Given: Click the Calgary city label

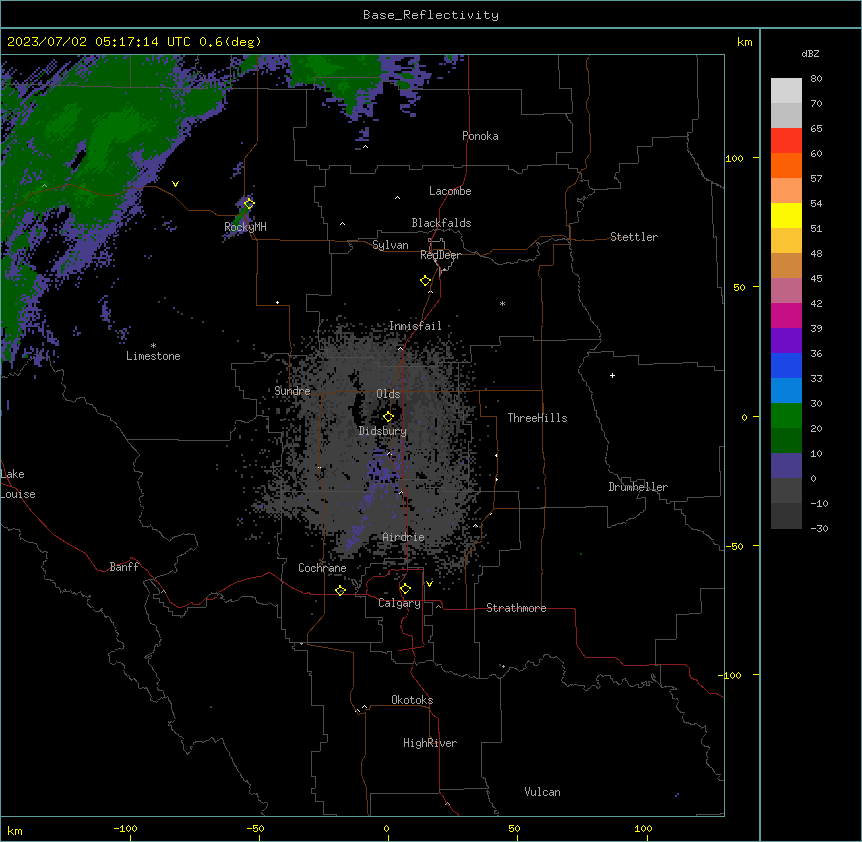Looking at the screenshot, I should (x=399, y=603).
